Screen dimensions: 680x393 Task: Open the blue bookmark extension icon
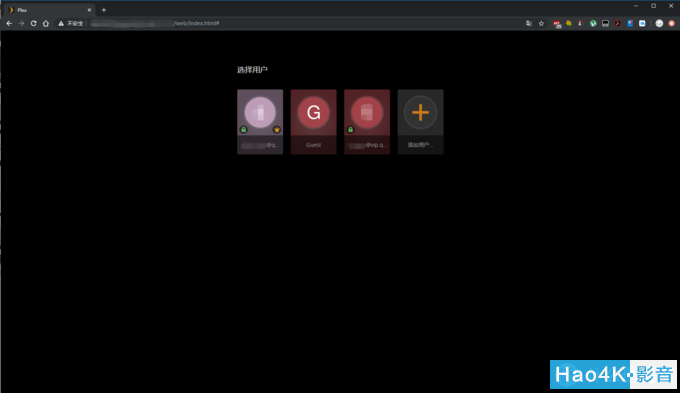click(x=630, y=23)
